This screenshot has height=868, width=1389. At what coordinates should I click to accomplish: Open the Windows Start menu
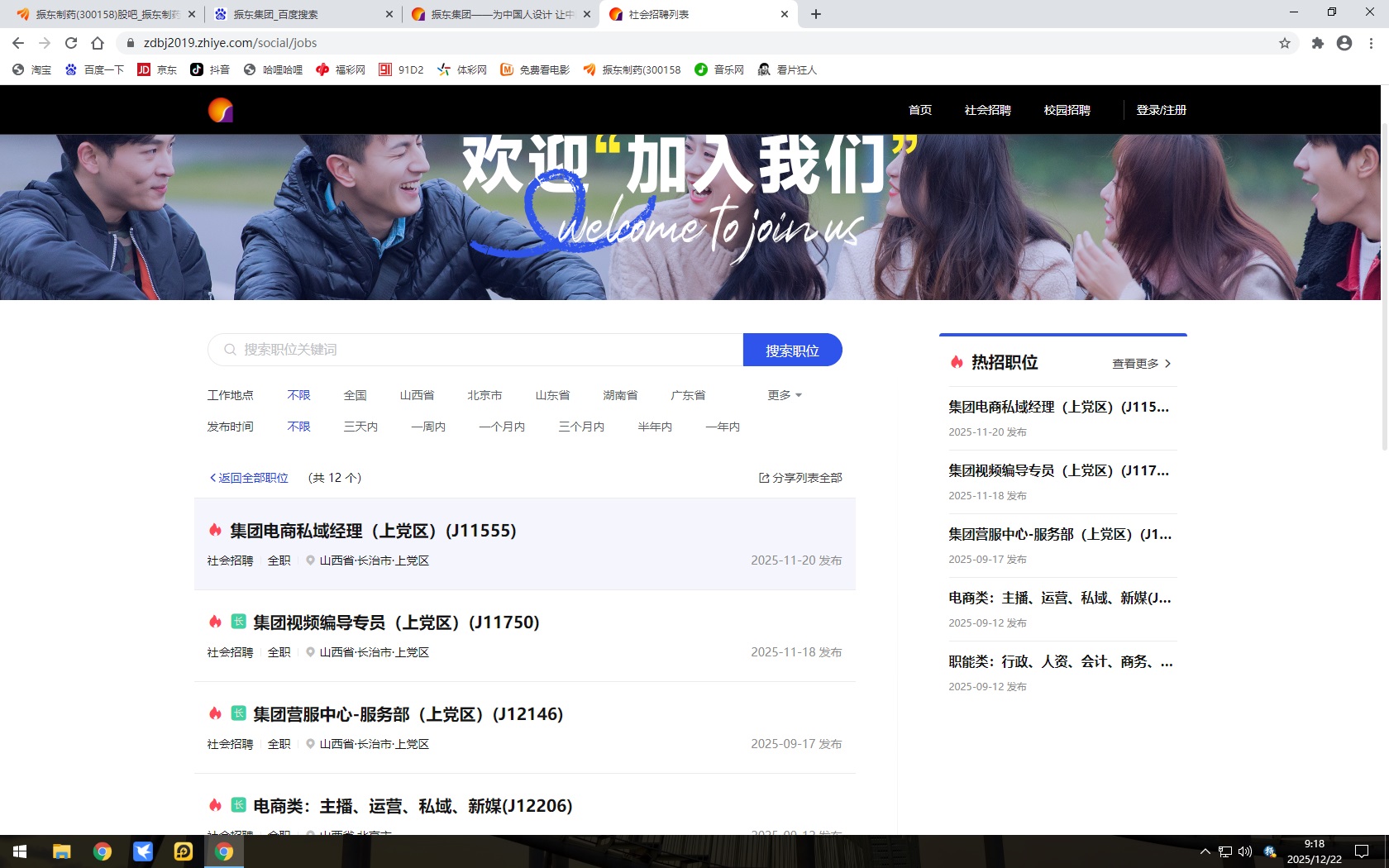click(x=20, y=851)
